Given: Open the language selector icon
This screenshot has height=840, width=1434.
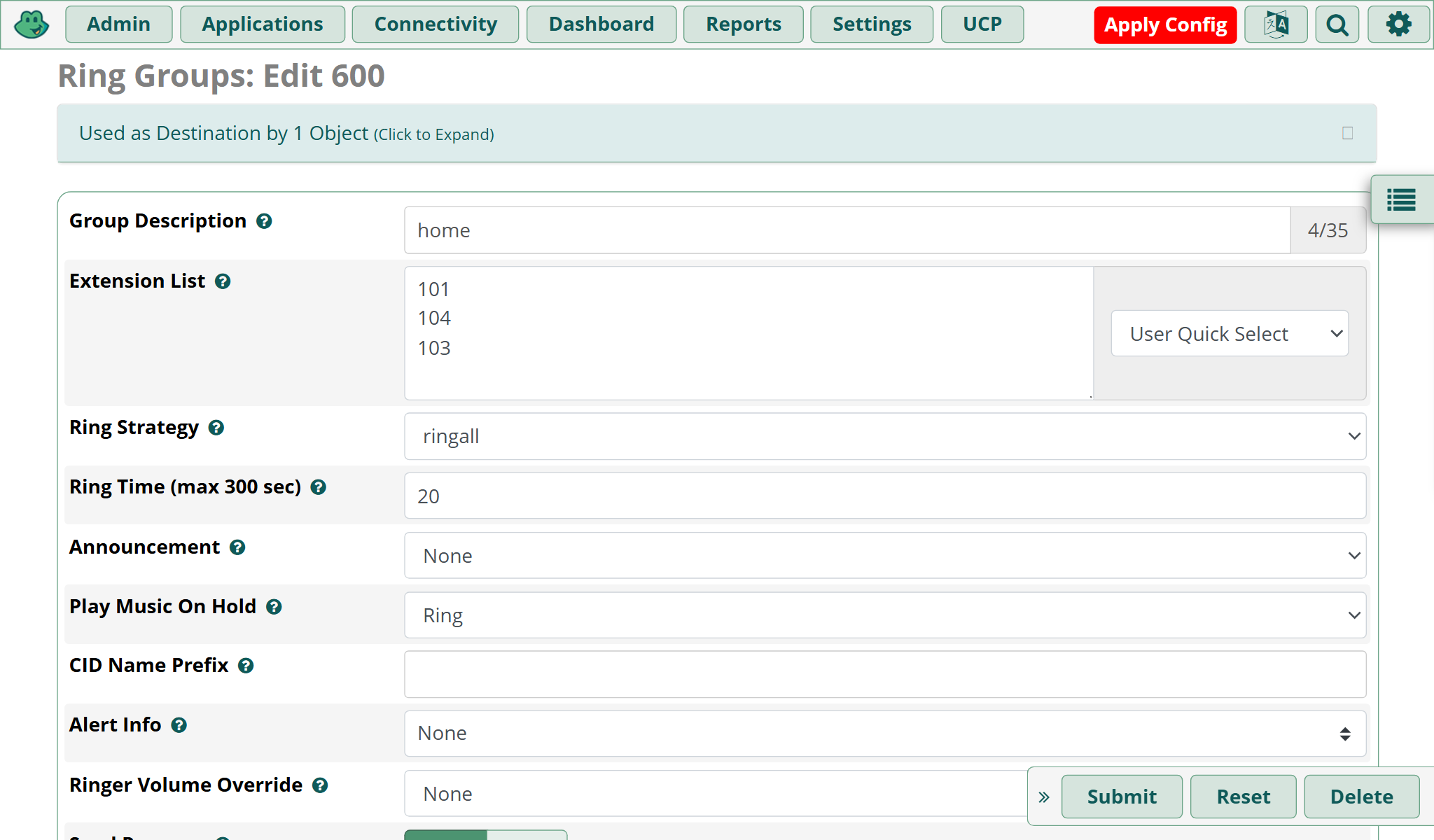Looking at the screenshot, I should tap(1276, 24).
